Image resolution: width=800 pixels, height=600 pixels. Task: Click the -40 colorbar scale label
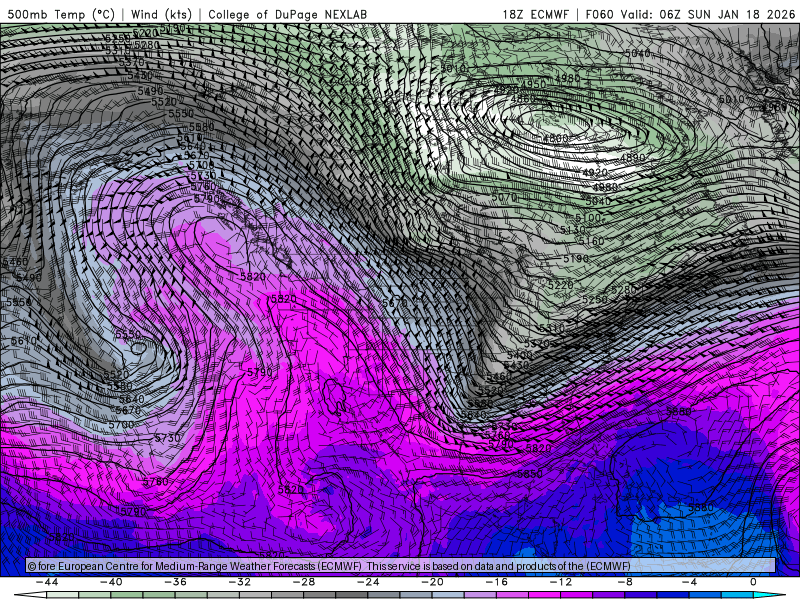(x=111, y=582)
